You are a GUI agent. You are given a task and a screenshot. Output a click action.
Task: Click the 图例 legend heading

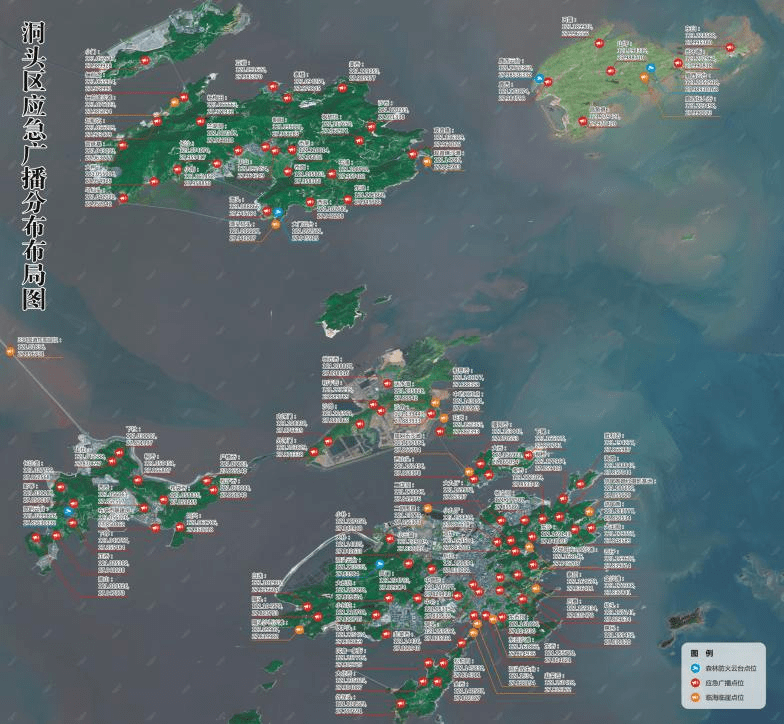[702, 654]
